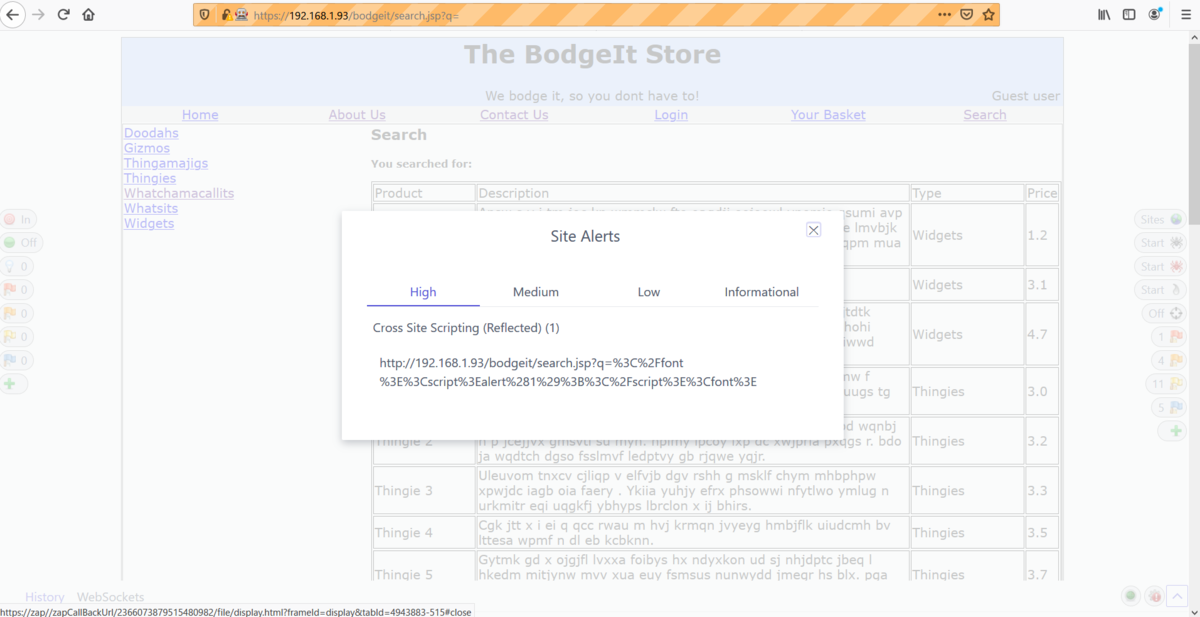
Task: Open the Sites tree tool
Action: pos(1162,219)
